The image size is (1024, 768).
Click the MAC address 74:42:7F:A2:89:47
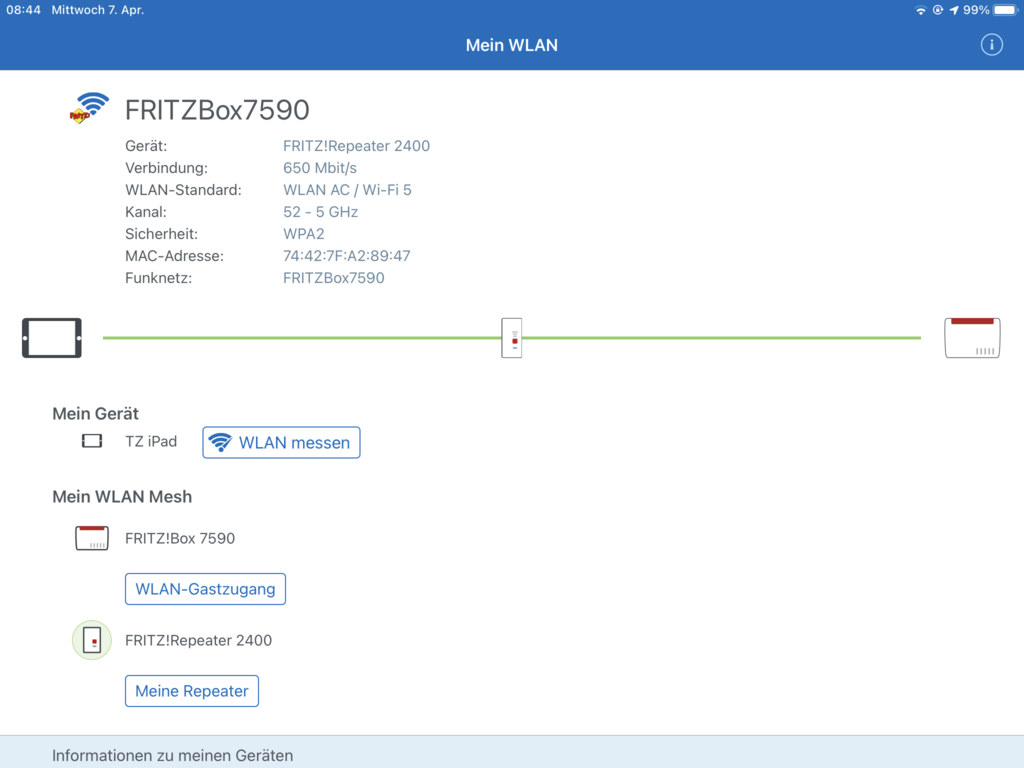[x=347, y=256]
